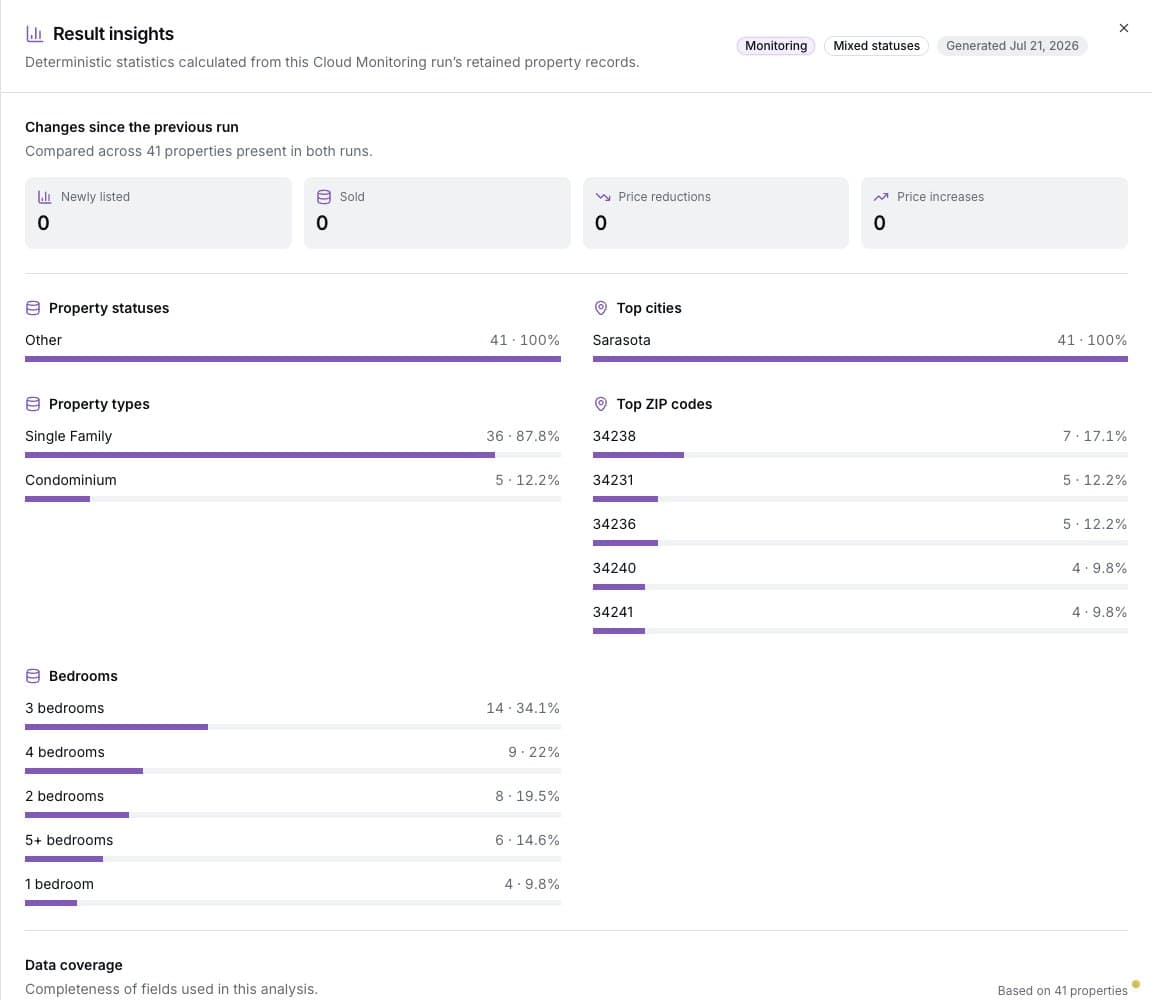
Task: Click ZIP code '34236'
Action: point(614,524)
